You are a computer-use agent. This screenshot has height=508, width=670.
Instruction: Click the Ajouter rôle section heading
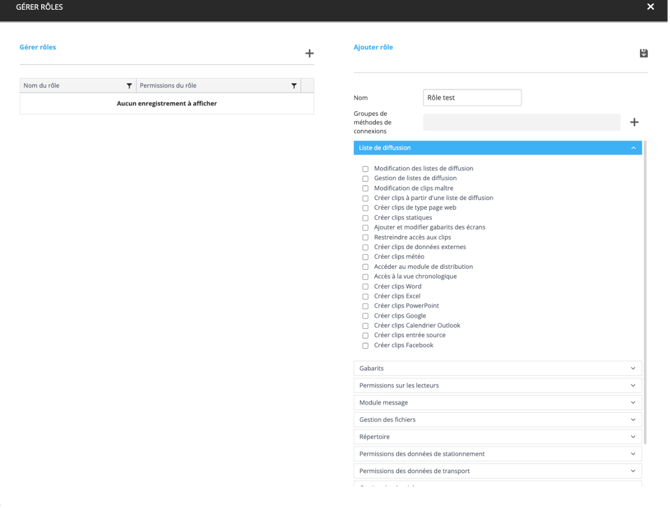tap(373, 47)
